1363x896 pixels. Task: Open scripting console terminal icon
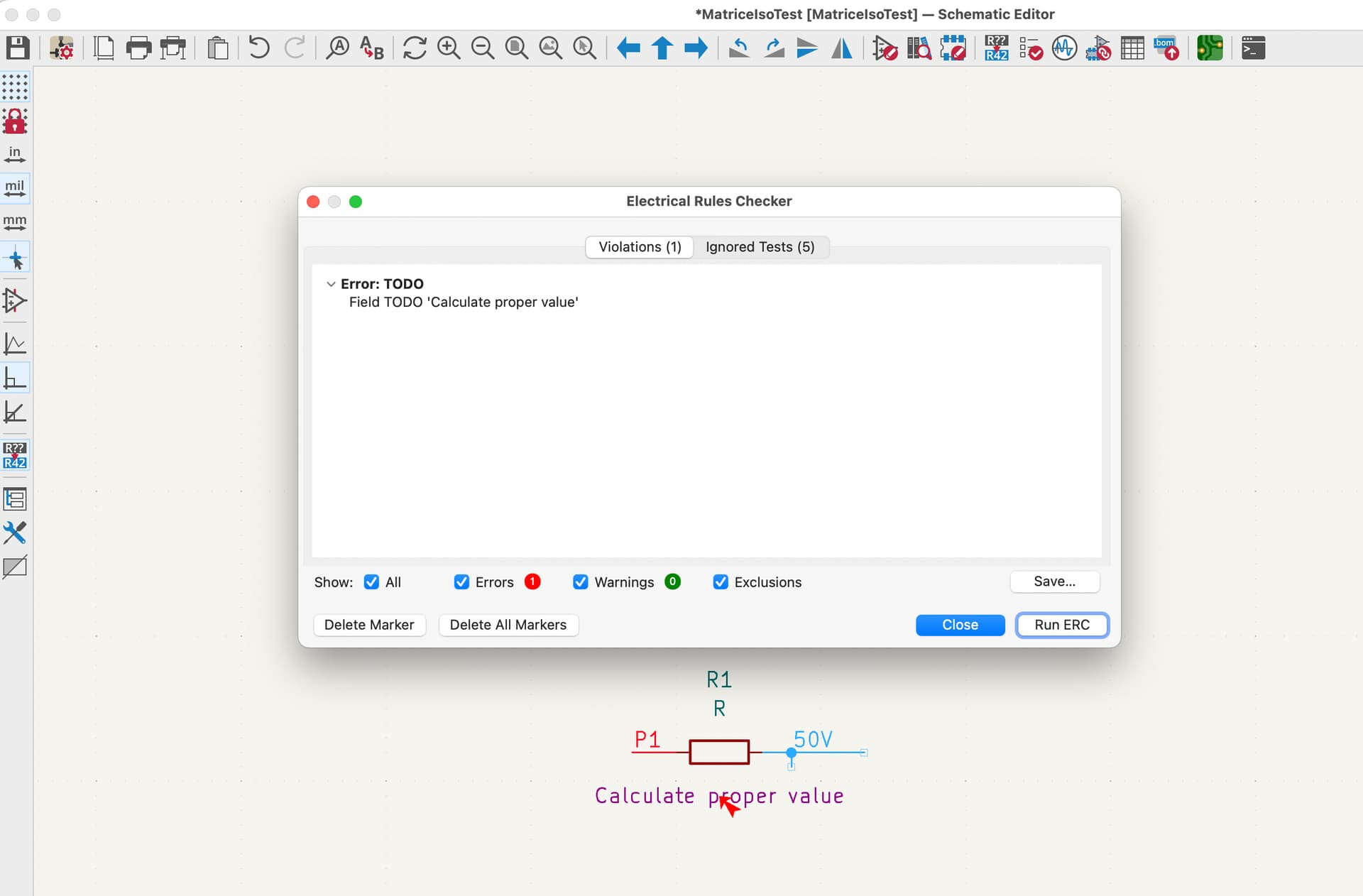pyautogui.click(x=1253, y=48)
